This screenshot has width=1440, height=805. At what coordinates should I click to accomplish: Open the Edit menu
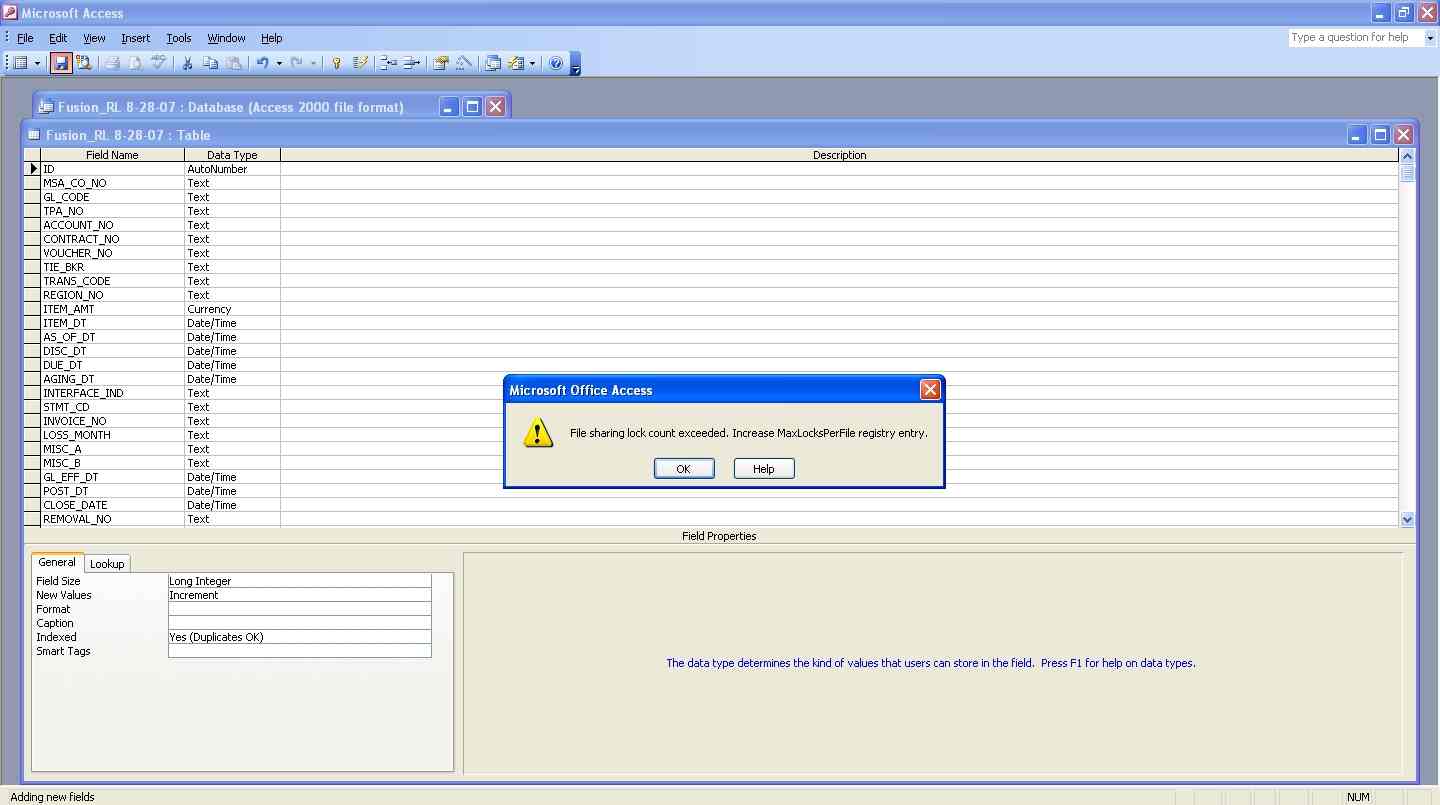tap(58, 38)
